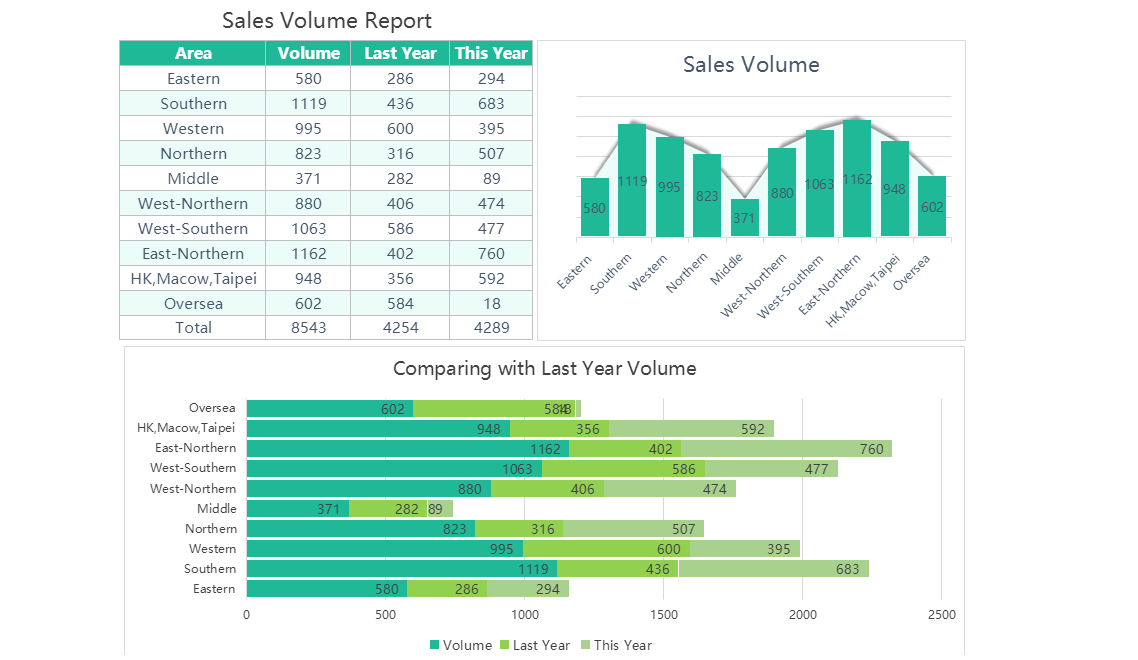Click the Sales Volume Report heading

(x=327, y=21)
